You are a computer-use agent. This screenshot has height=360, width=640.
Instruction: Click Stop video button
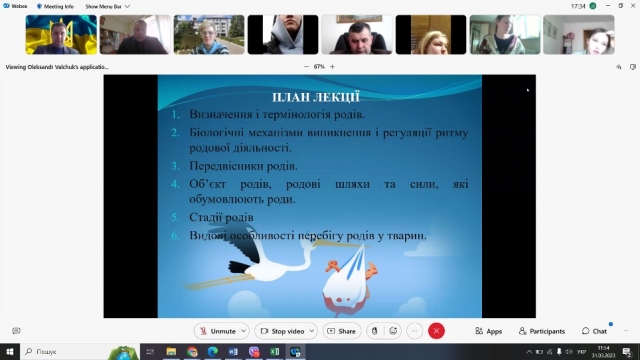pos(282,331)
